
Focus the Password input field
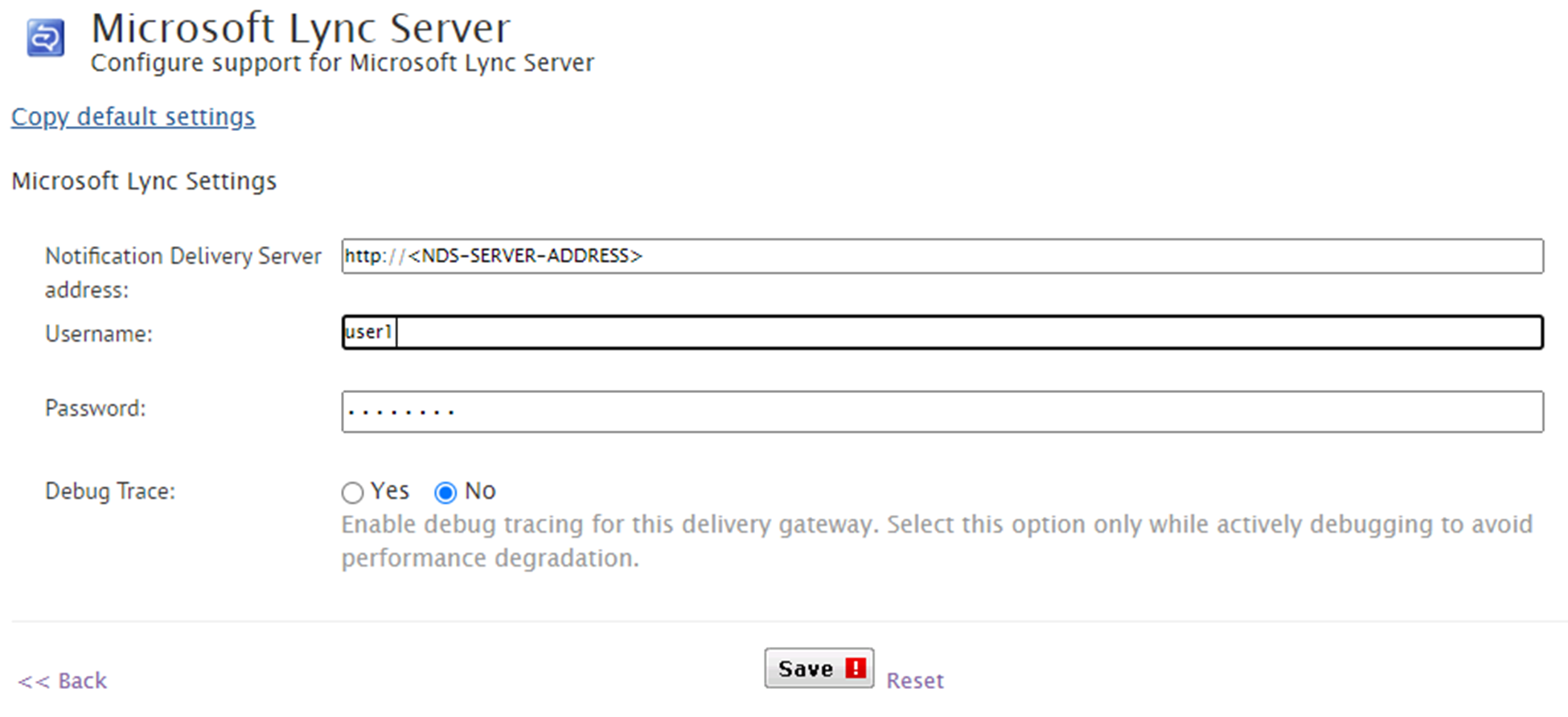(x=942, y=412)
